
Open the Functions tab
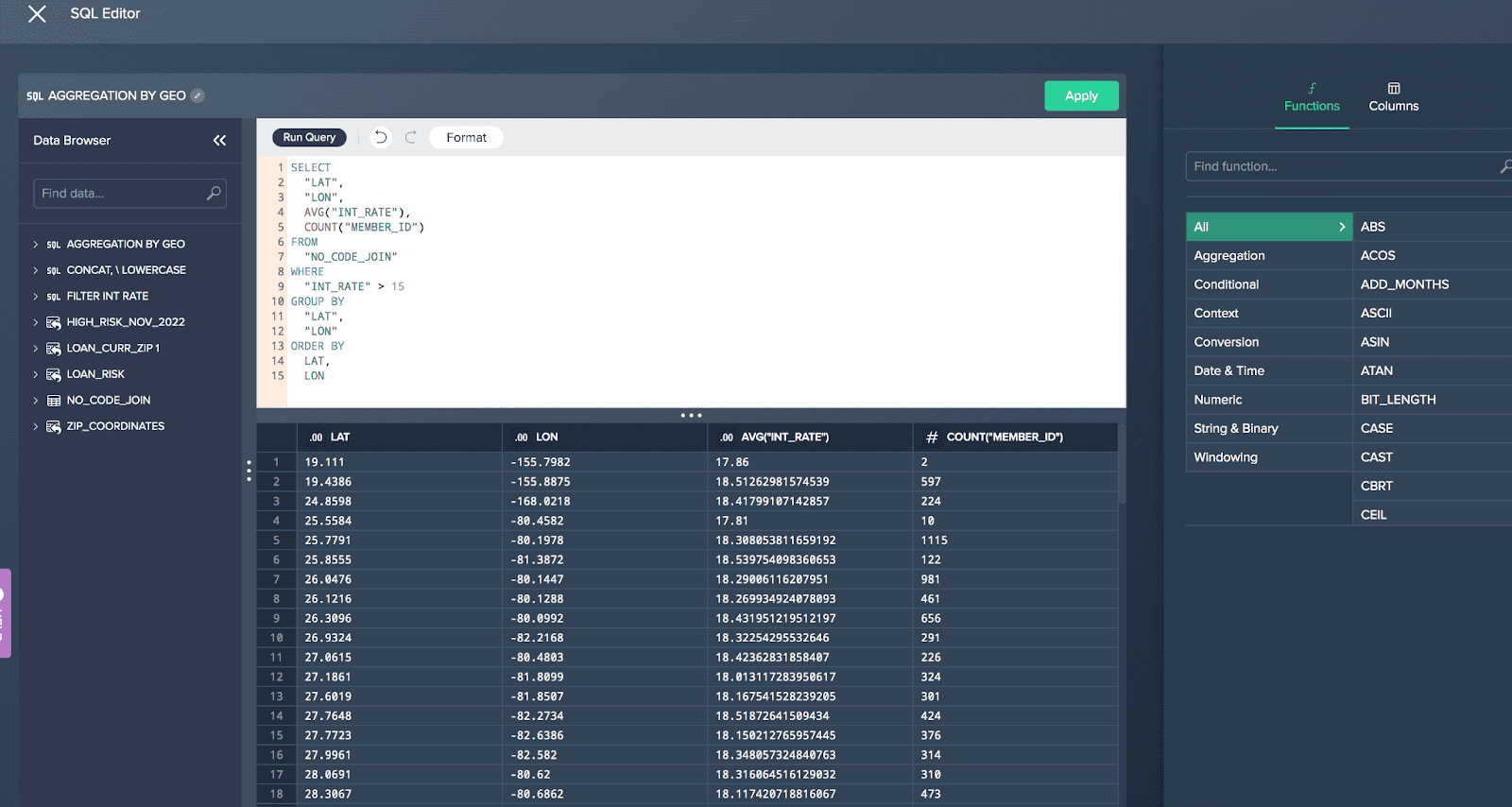click(1311, 96)
